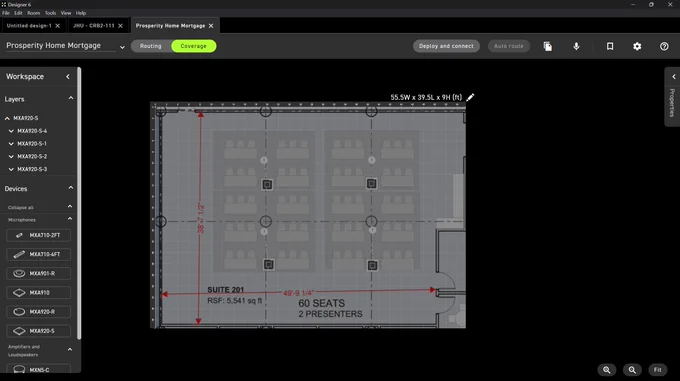Click the zoom in magnifier button
680x381 pixels.
pos(607,370)
